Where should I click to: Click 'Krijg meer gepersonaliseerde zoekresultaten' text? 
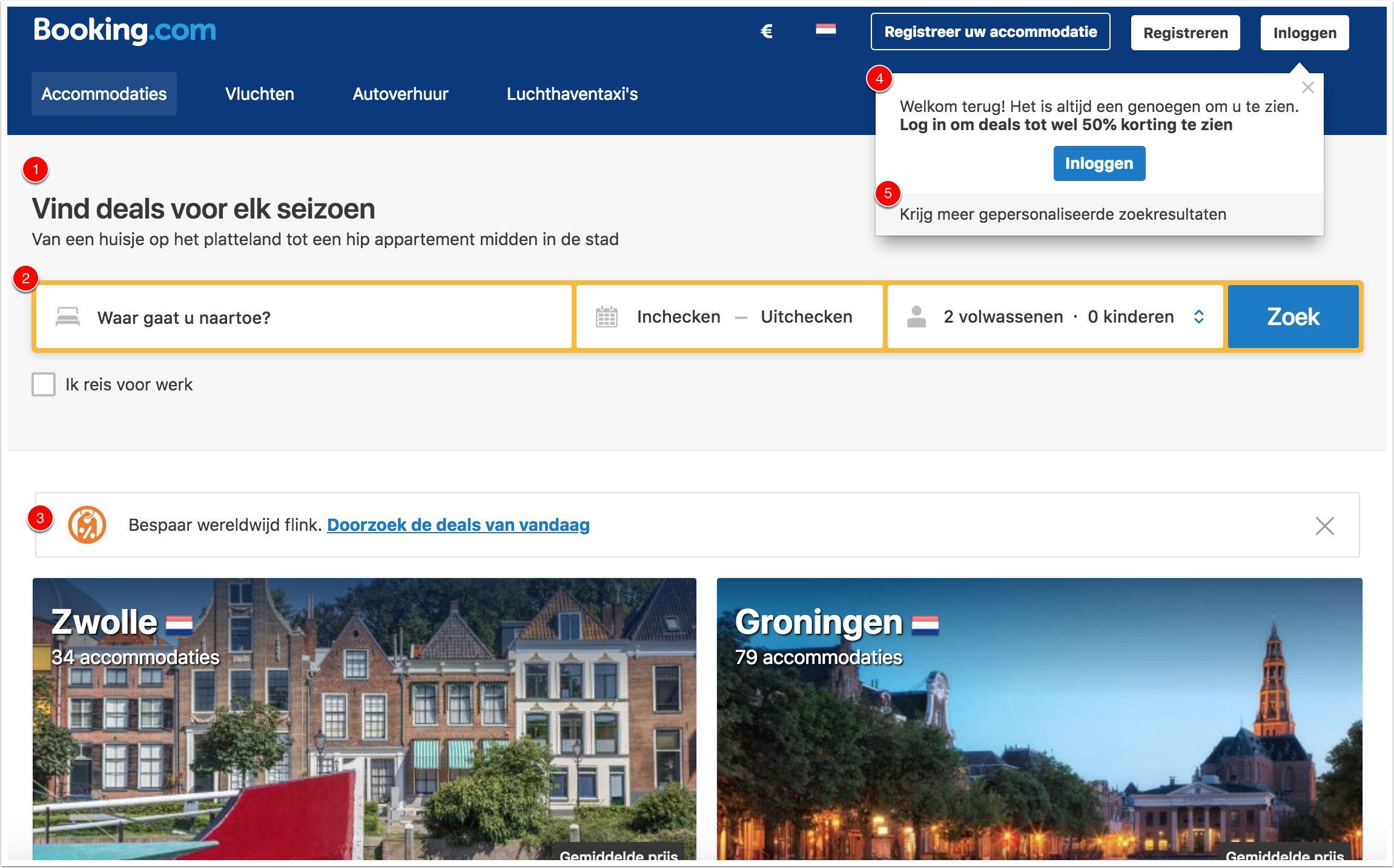click(1063, 214)
